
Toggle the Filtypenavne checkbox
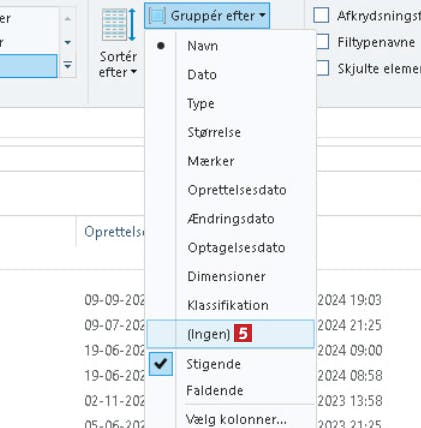[x=322, y=42]
